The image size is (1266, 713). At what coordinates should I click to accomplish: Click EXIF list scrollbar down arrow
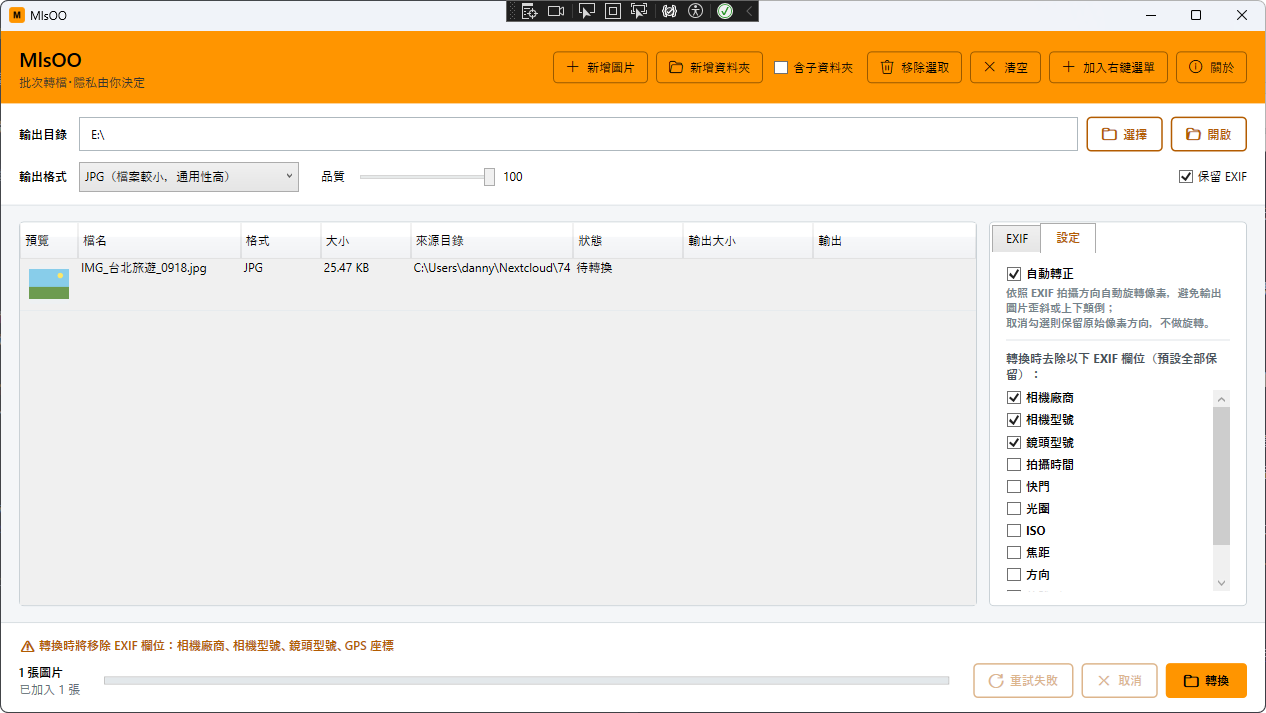1221,583
